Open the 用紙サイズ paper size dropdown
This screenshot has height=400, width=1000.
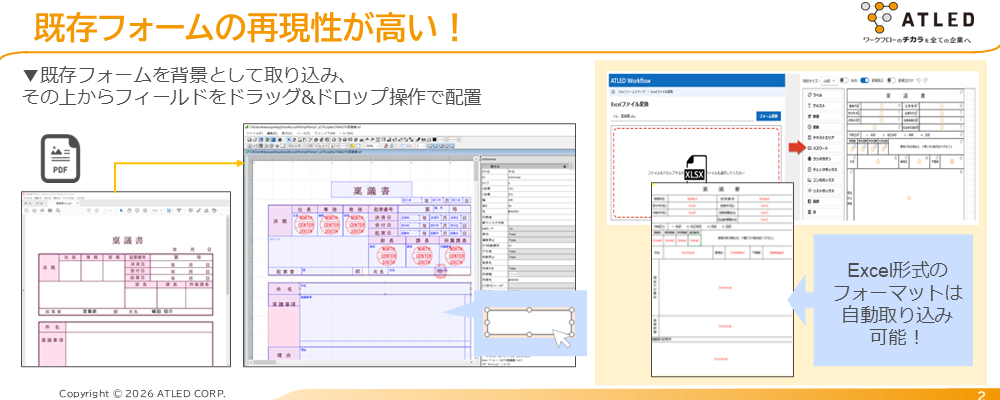click(x=829, y=80)
